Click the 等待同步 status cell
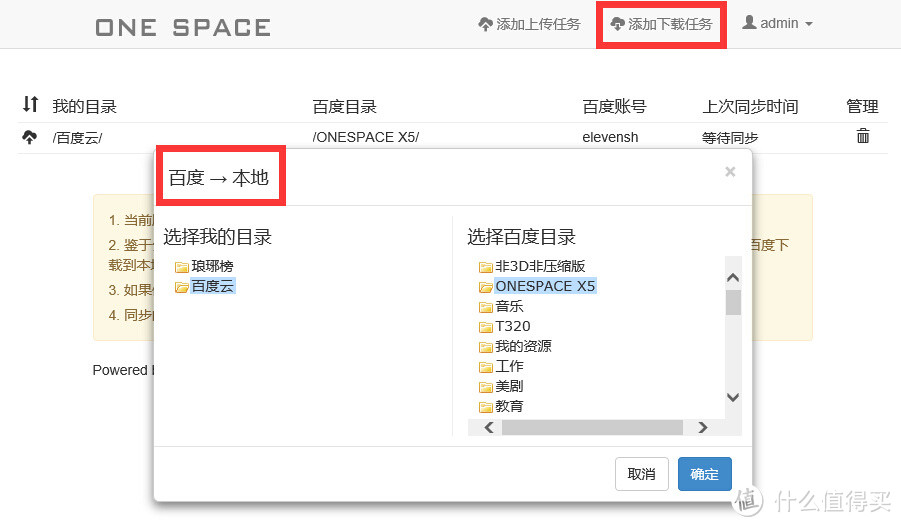The width and height of the screenshot is (901, 527). click(x=730, y=138)
